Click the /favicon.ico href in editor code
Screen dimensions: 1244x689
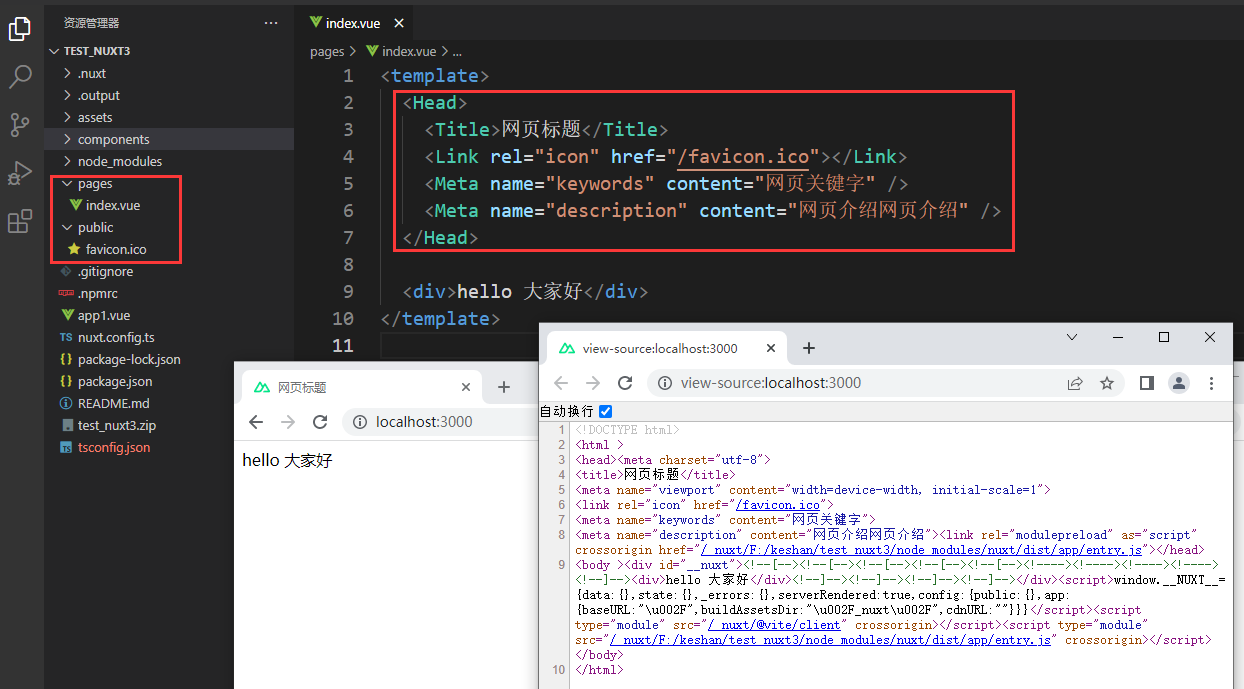pos(743,156)
